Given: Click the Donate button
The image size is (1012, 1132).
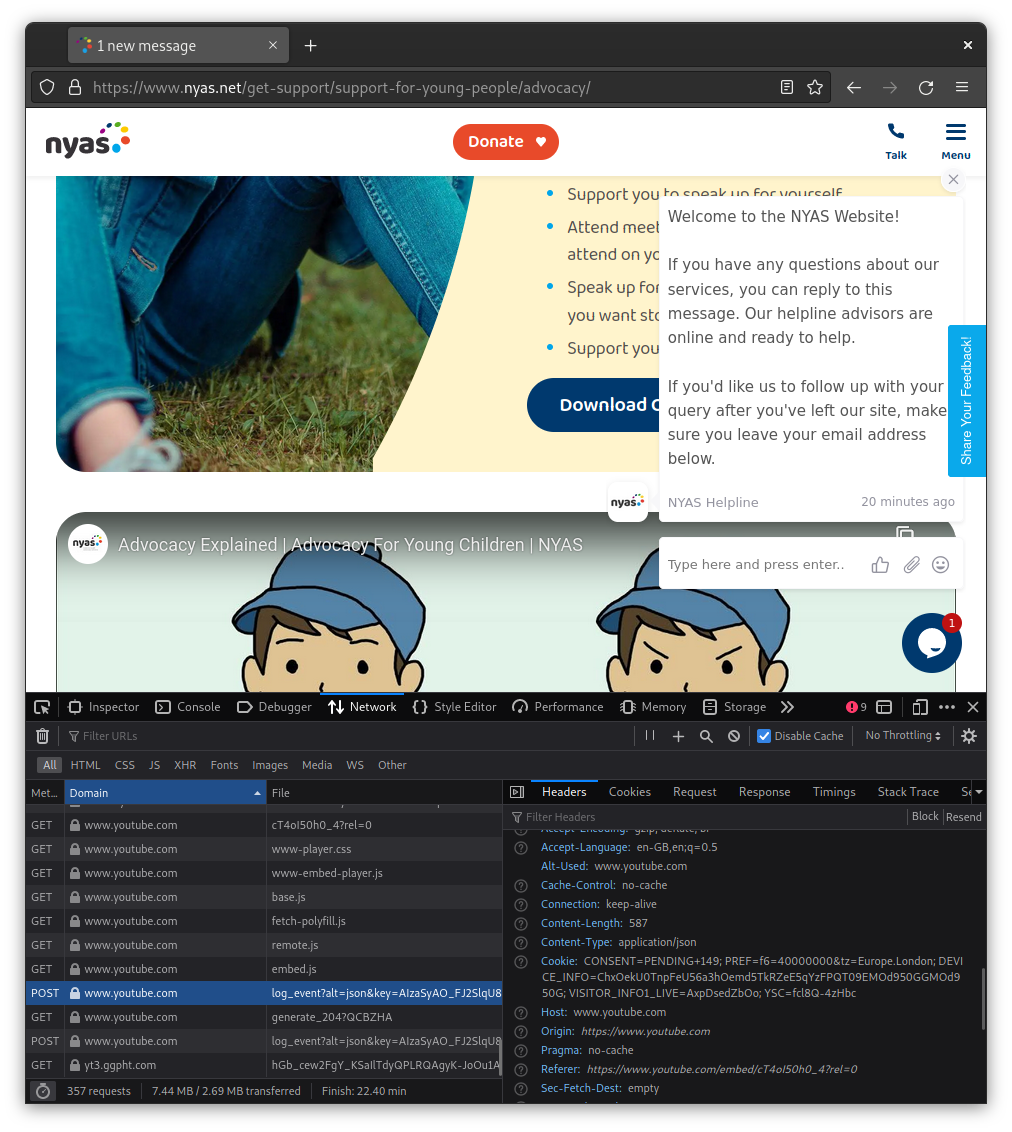Looking at the screenshot, I should [x=505, y=142].
